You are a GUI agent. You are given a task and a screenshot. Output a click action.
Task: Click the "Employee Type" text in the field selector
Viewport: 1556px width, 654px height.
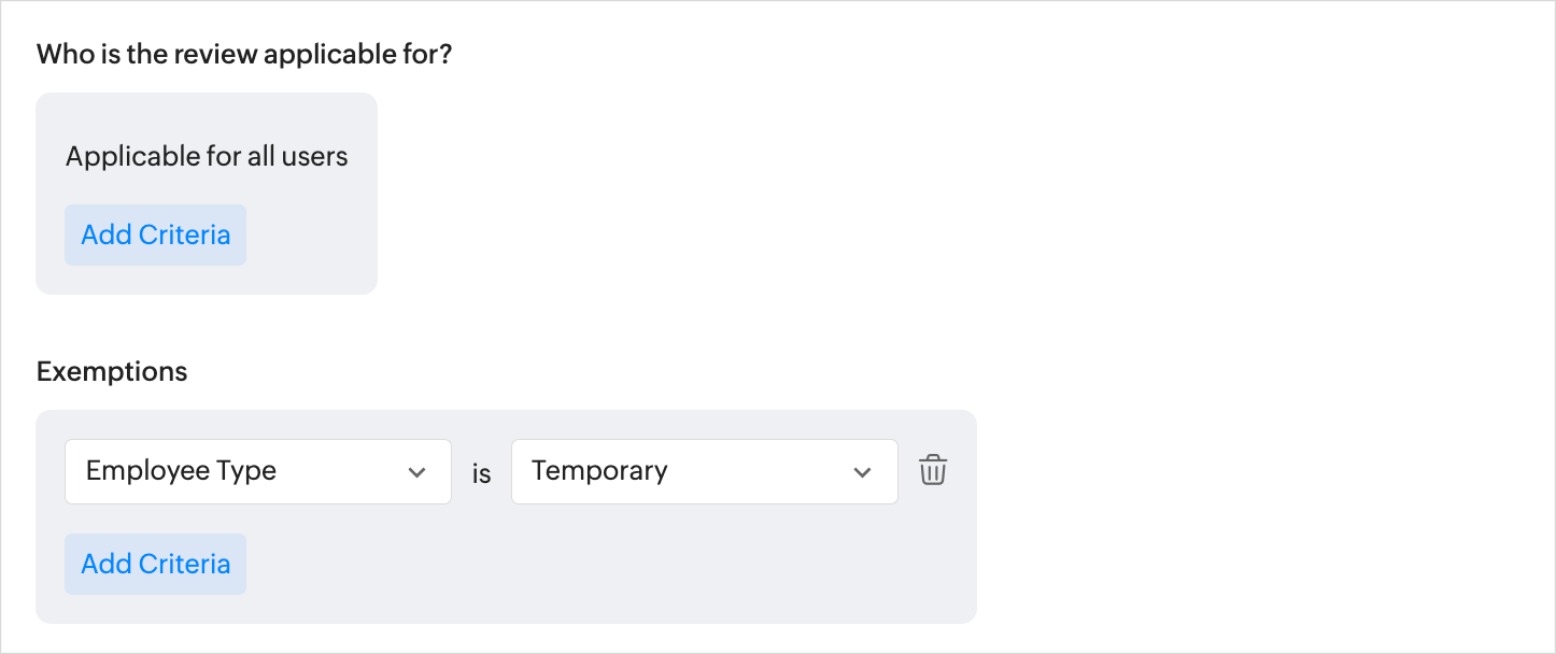pyautogui.click(x=181, y=471)
